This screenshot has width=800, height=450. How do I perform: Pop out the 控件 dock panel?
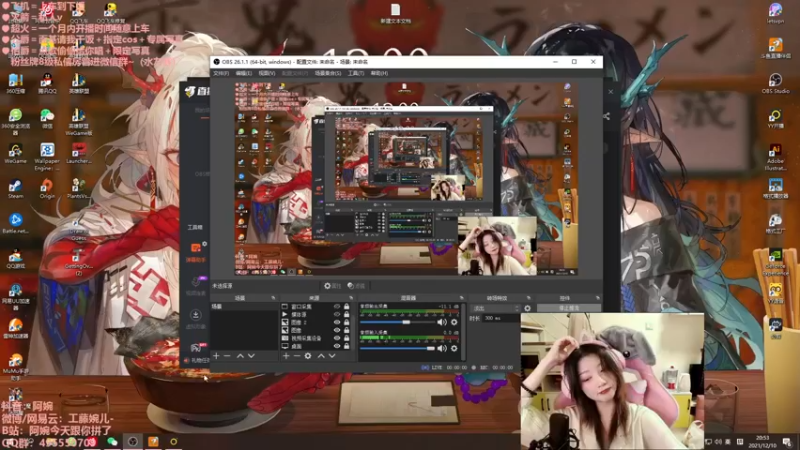click(597, 298)
